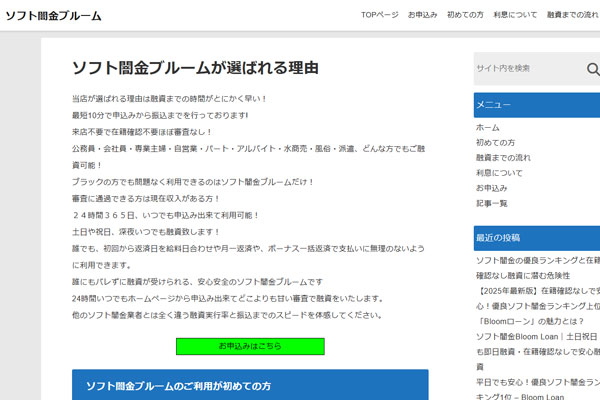600x400 pixels.
Task: Select ホーム in sidebar menu
Action: (488, 127)
